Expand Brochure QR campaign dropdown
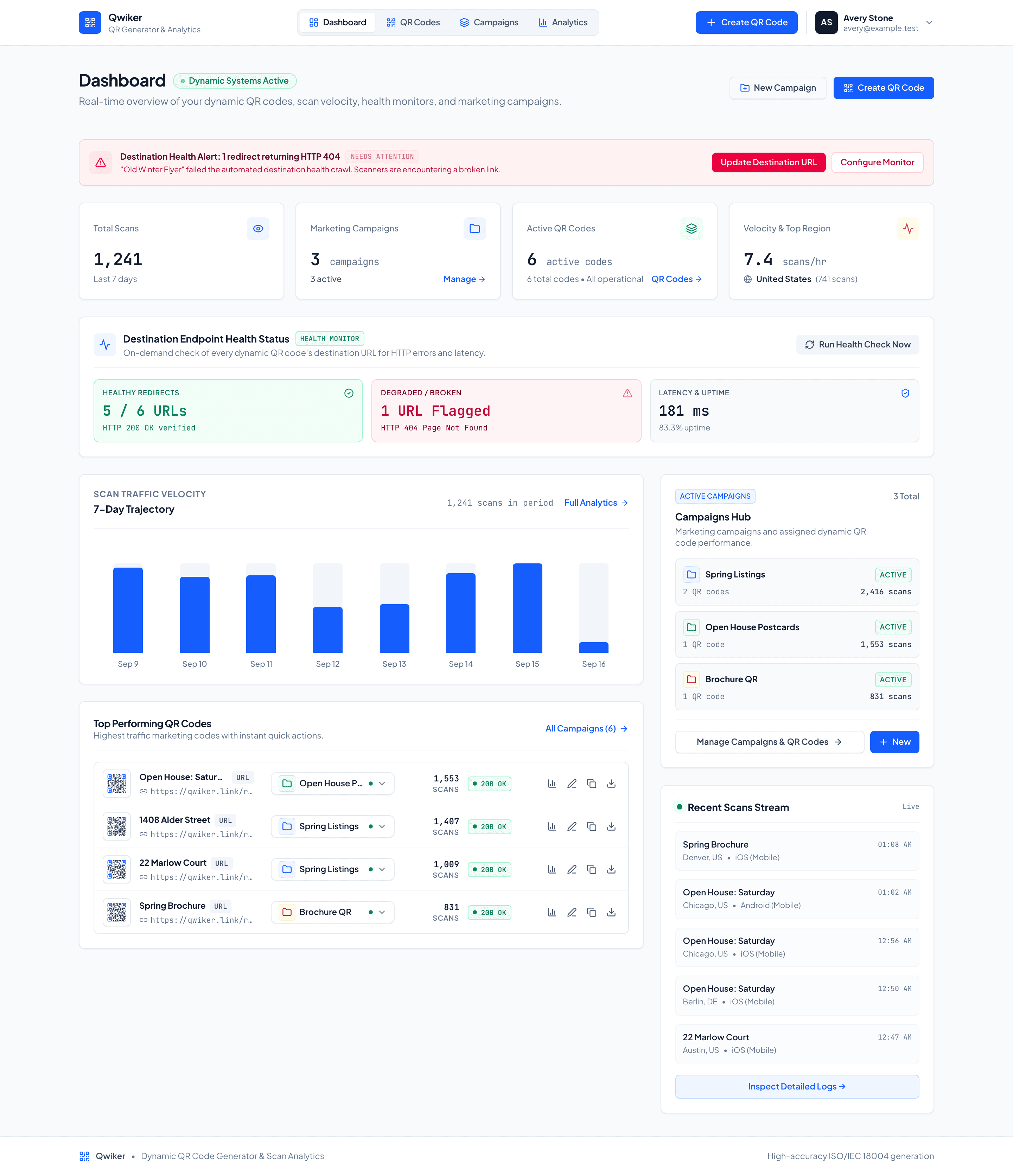Screen dimensions: 1013x1176 point(332,913)
